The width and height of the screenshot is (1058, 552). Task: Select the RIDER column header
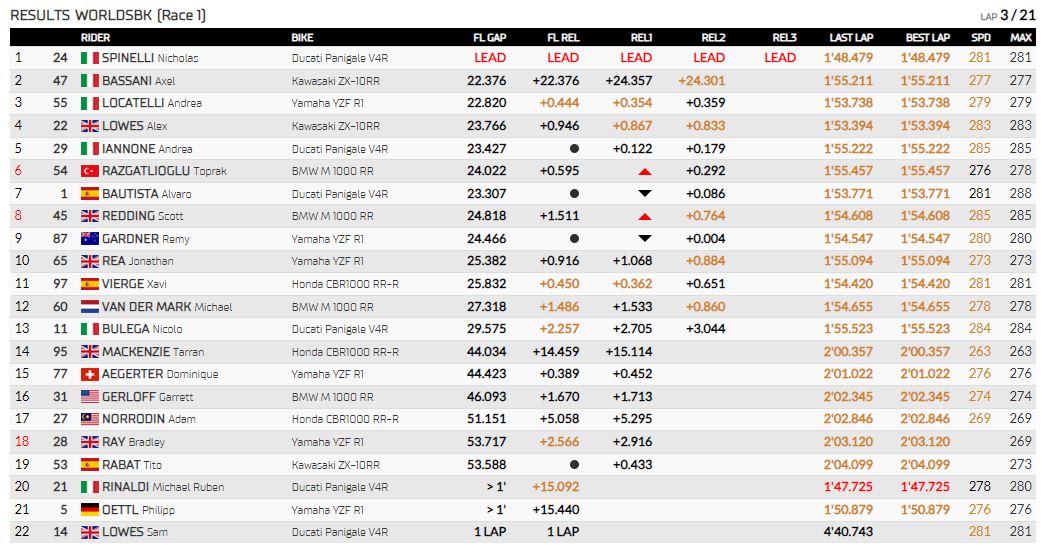(x=95, y=38)
